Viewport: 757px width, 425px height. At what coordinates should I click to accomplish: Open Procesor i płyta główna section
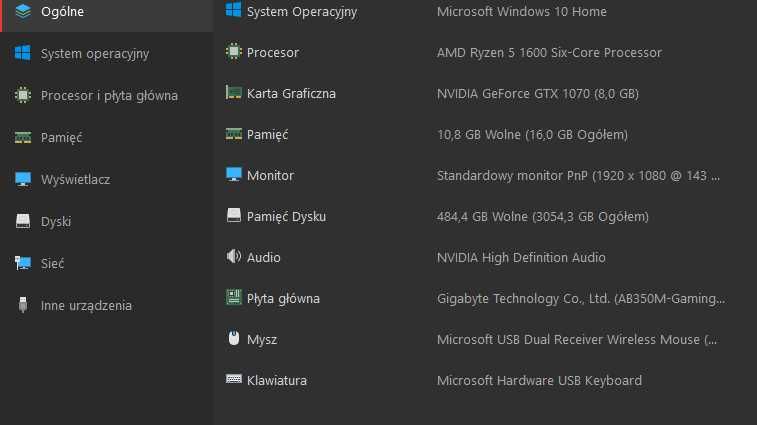107,96
